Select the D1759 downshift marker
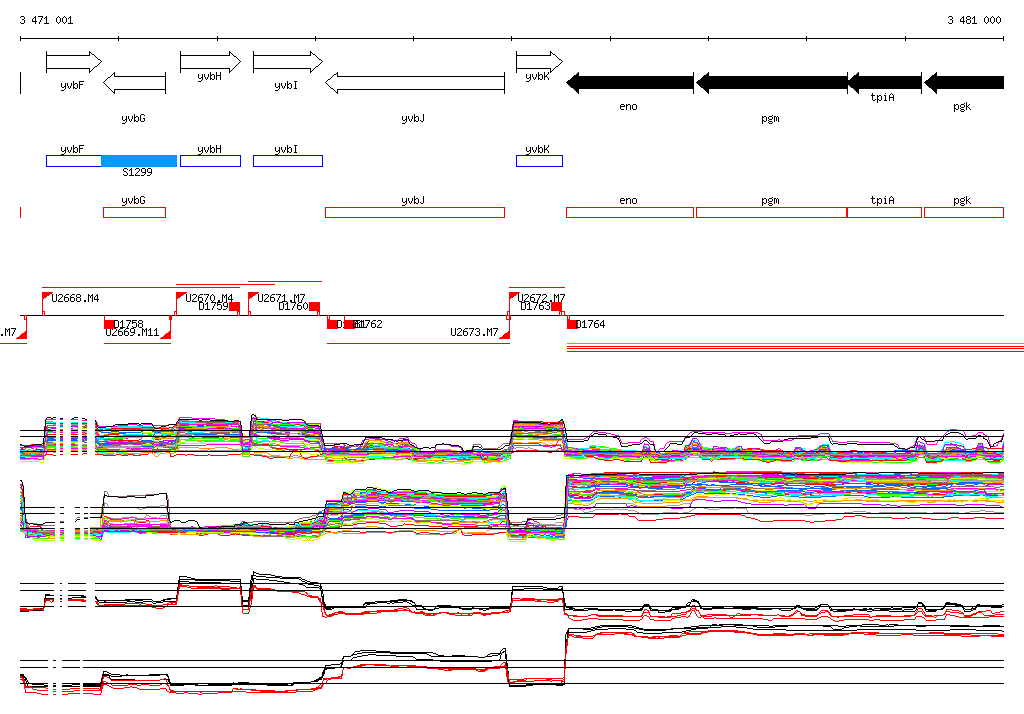Screen dimensions: 1024x714 pyautogui.click(x=234, y=306)
